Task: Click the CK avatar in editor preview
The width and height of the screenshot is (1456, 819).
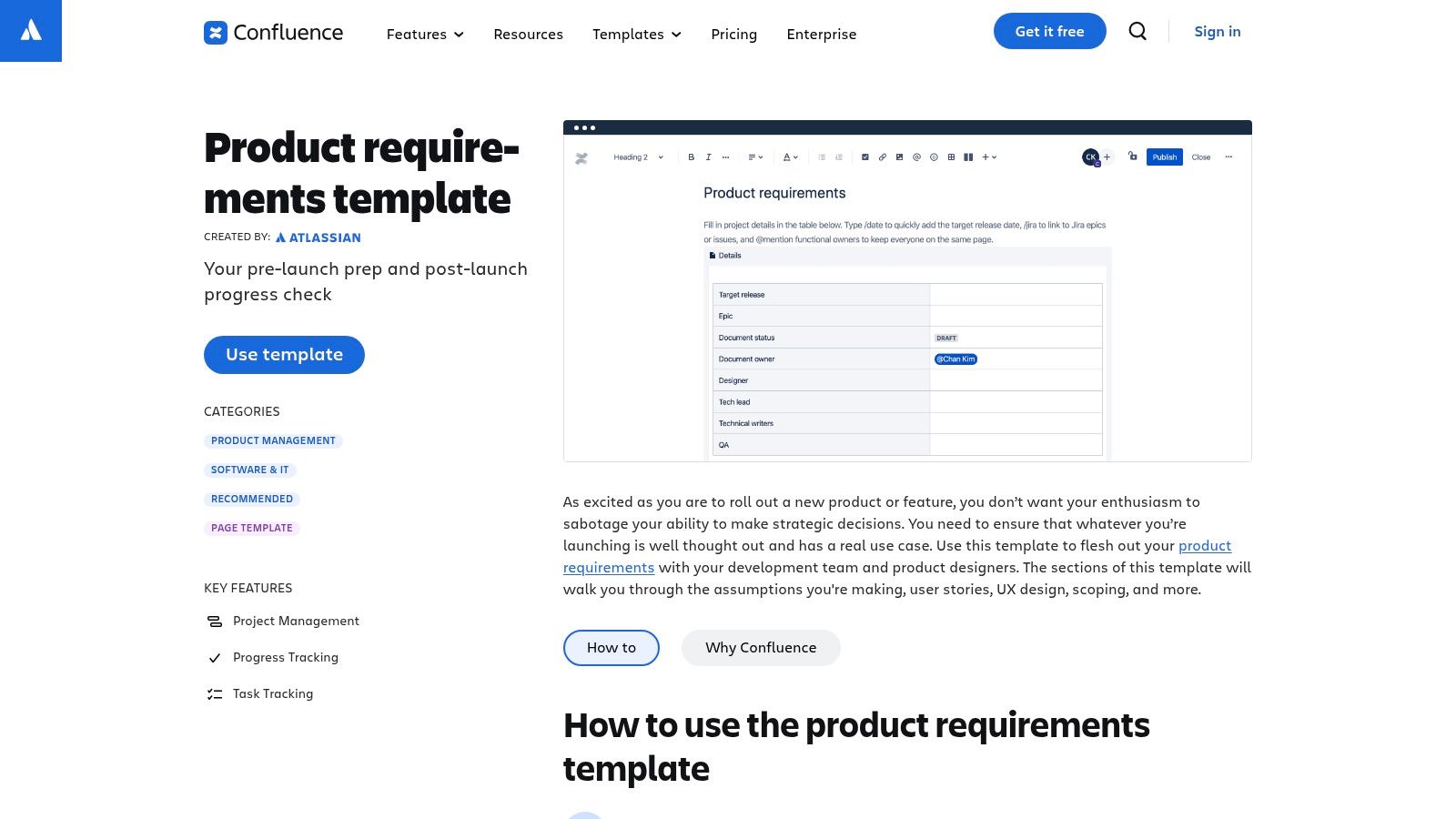Action: point(1091,157)
